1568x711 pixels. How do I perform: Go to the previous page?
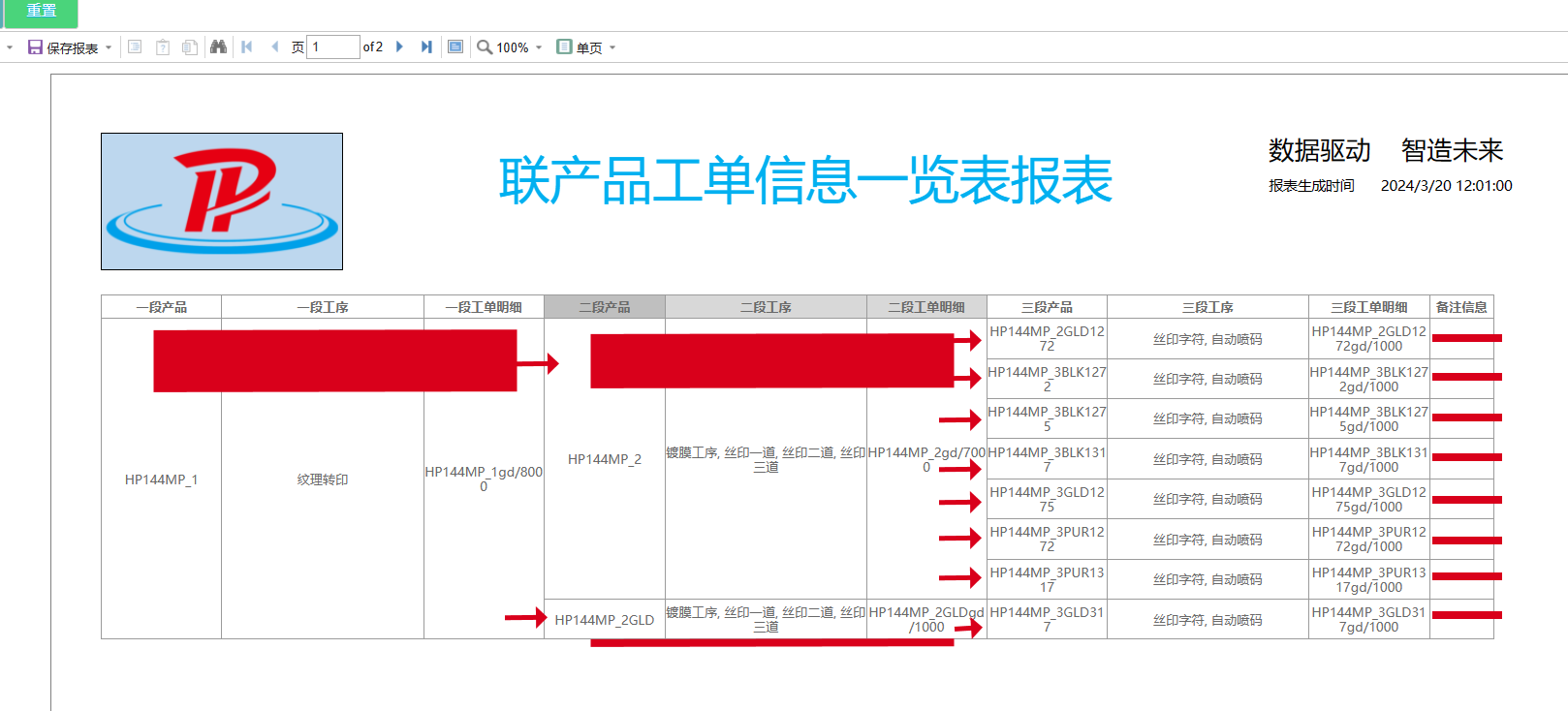pos(275,46)
